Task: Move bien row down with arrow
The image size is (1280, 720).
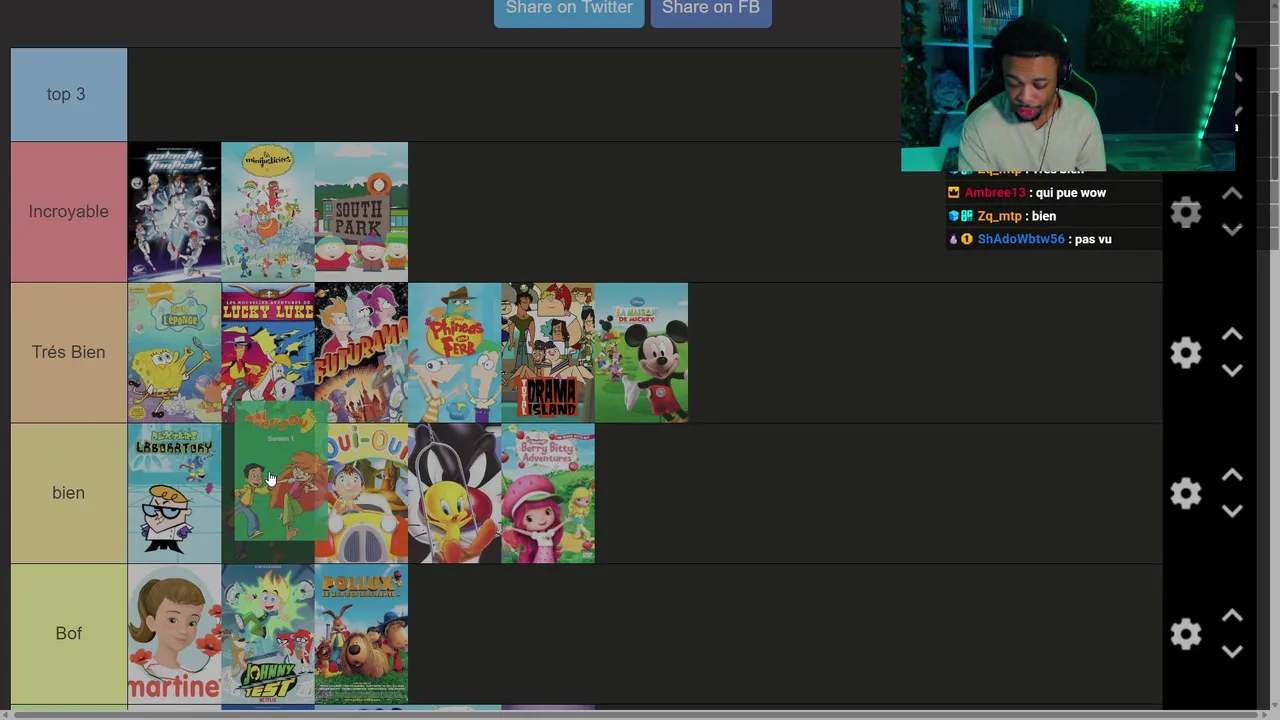Action: click(1232, 511)
